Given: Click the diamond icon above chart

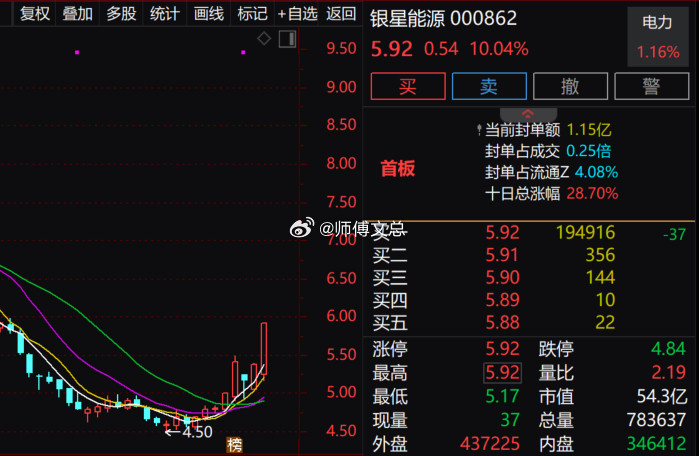Looking at the screenshot, I should point(264,39).
